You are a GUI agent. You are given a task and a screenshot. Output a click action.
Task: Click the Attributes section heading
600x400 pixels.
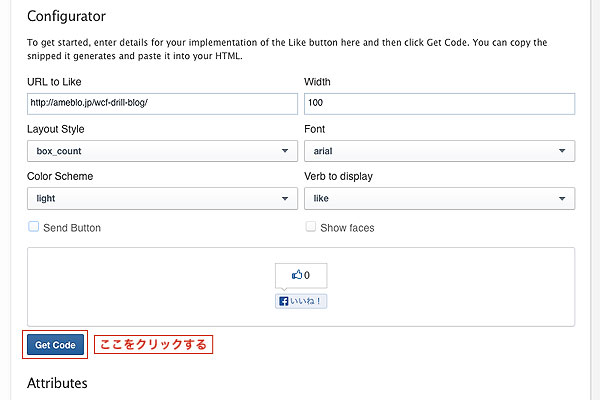pos(57,383)
